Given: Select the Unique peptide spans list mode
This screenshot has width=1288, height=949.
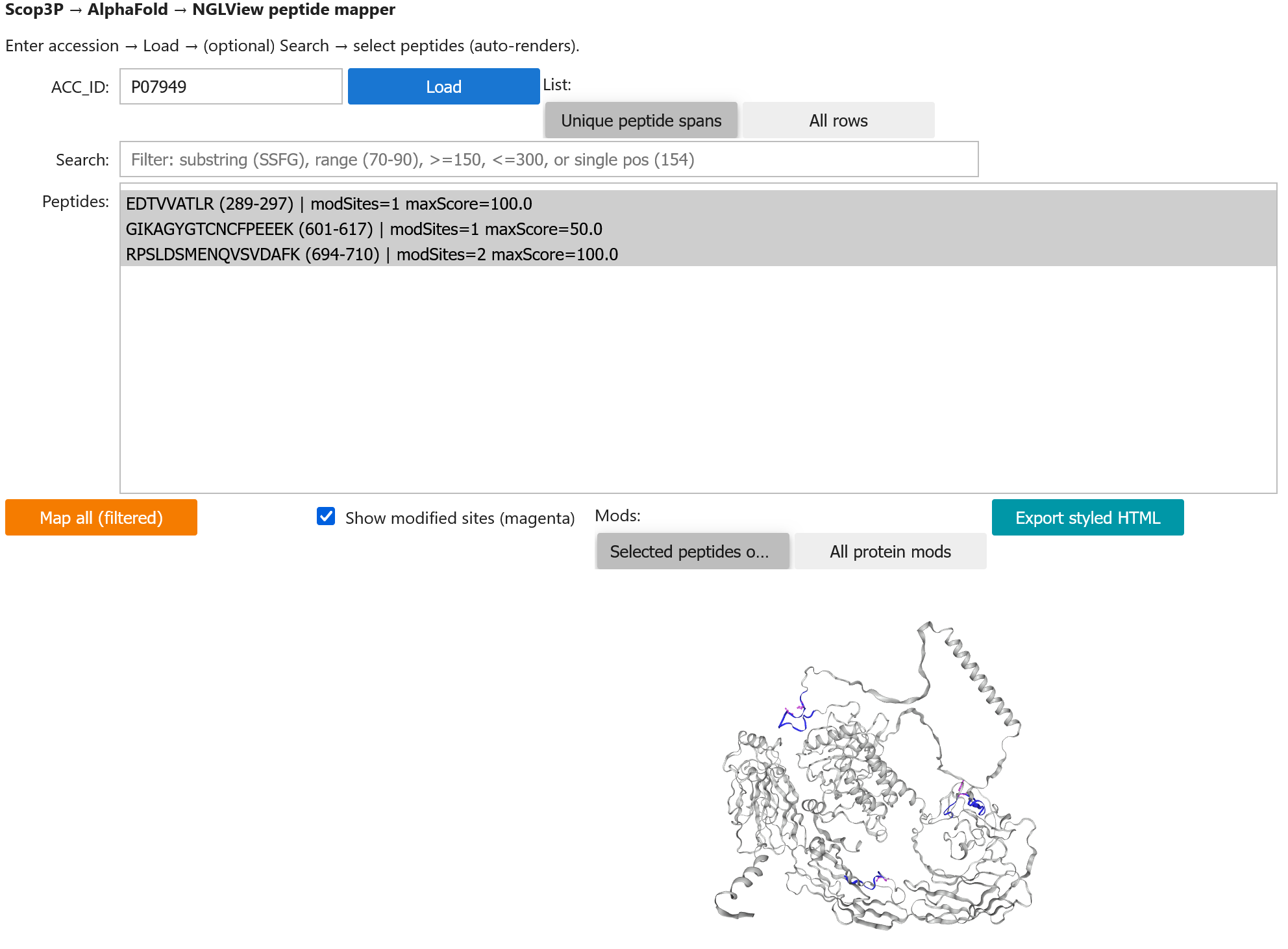Looking at the screenshot, I should 640,119.
